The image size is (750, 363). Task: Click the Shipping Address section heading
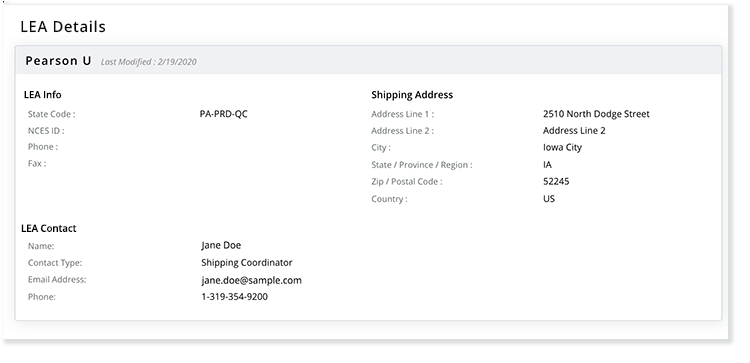412,95
